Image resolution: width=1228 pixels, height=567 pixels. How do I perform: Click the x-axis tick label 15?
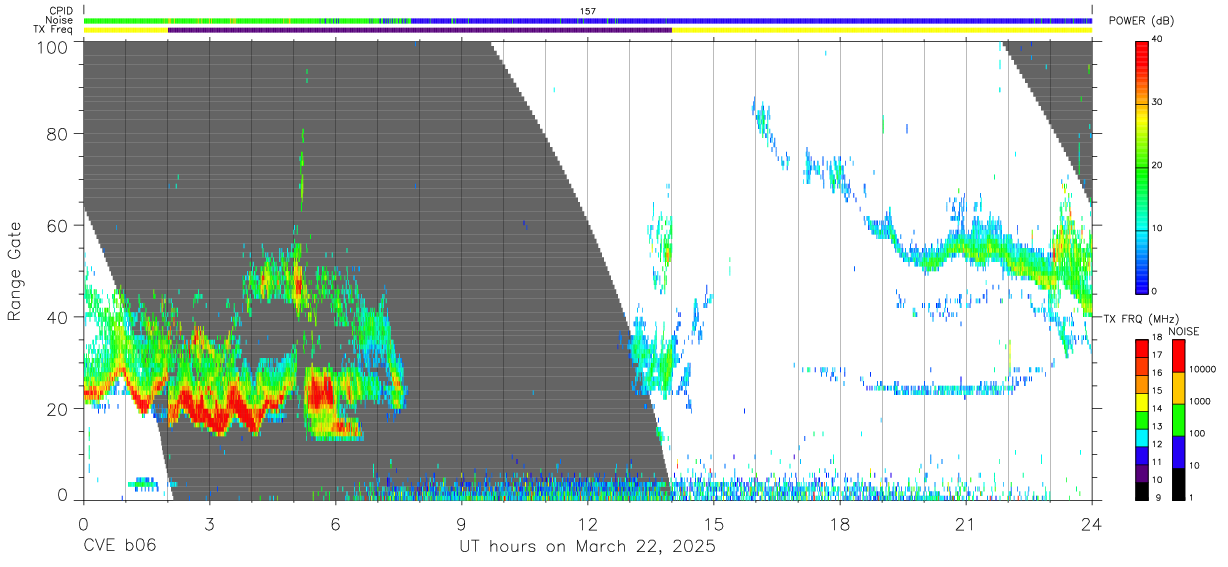coord(714,524)
